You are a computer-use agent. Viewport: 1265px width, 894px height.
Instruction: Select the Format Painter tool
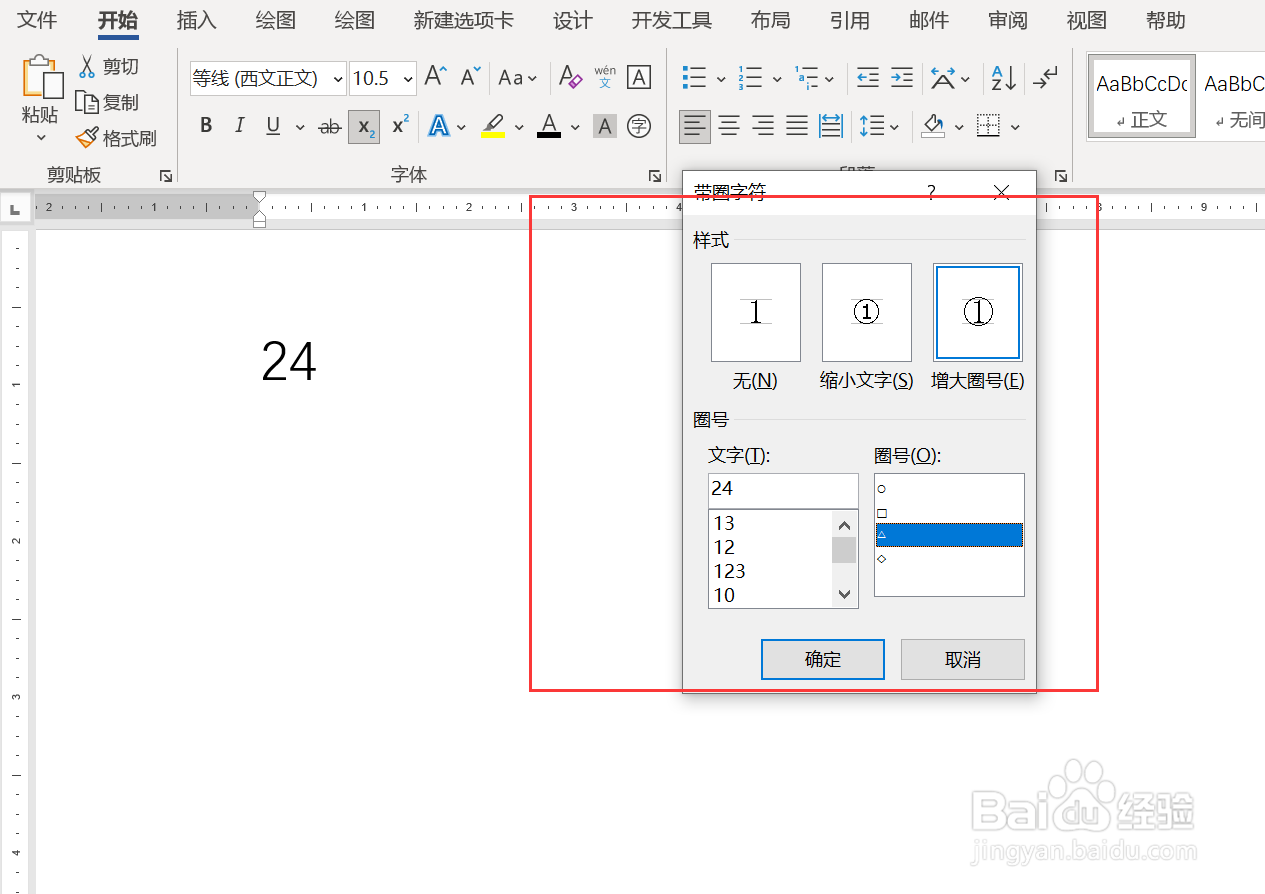(117, 137)
